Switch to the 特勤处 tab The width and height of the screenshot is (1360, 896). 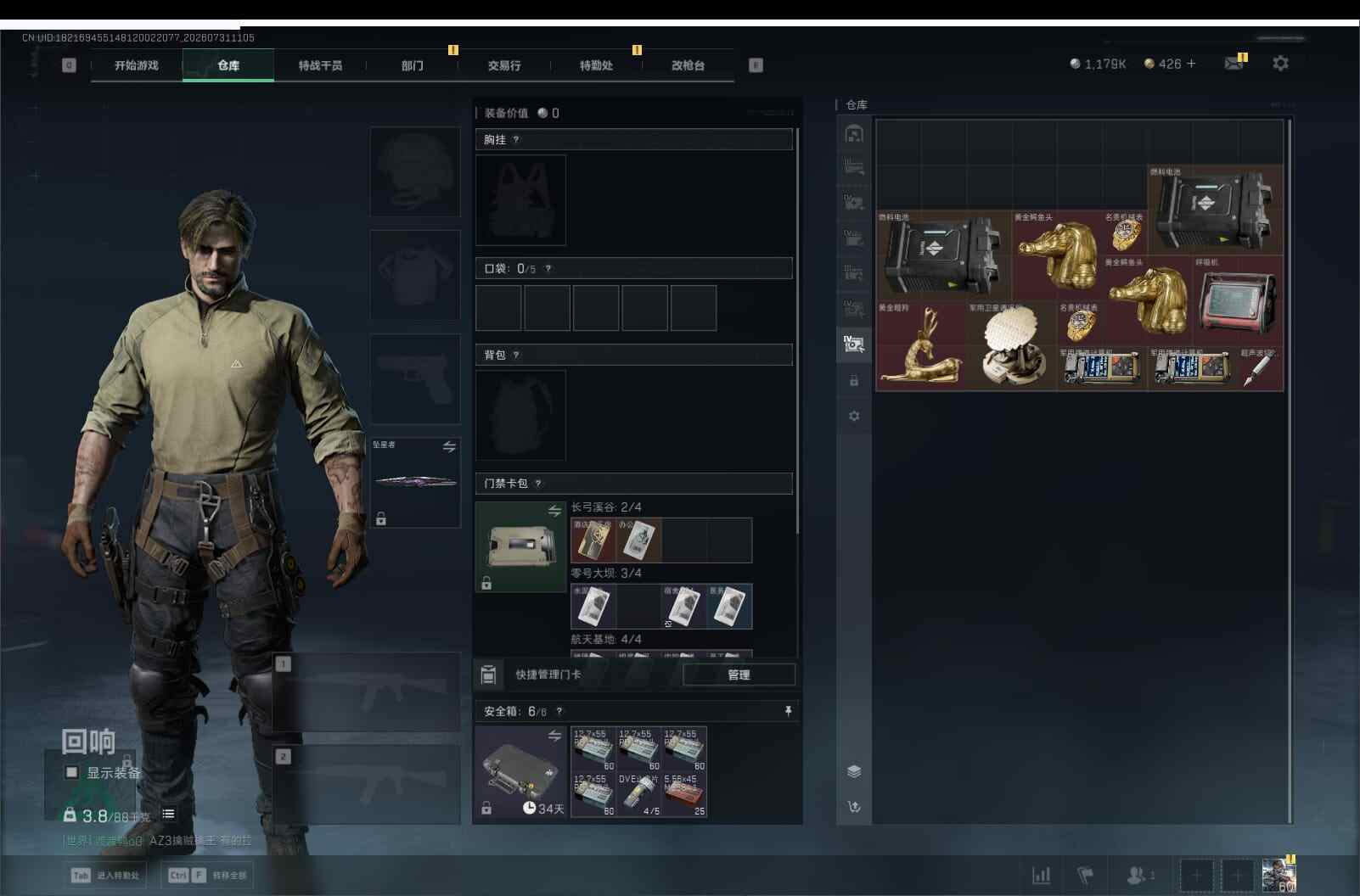(x=596, y=65)
